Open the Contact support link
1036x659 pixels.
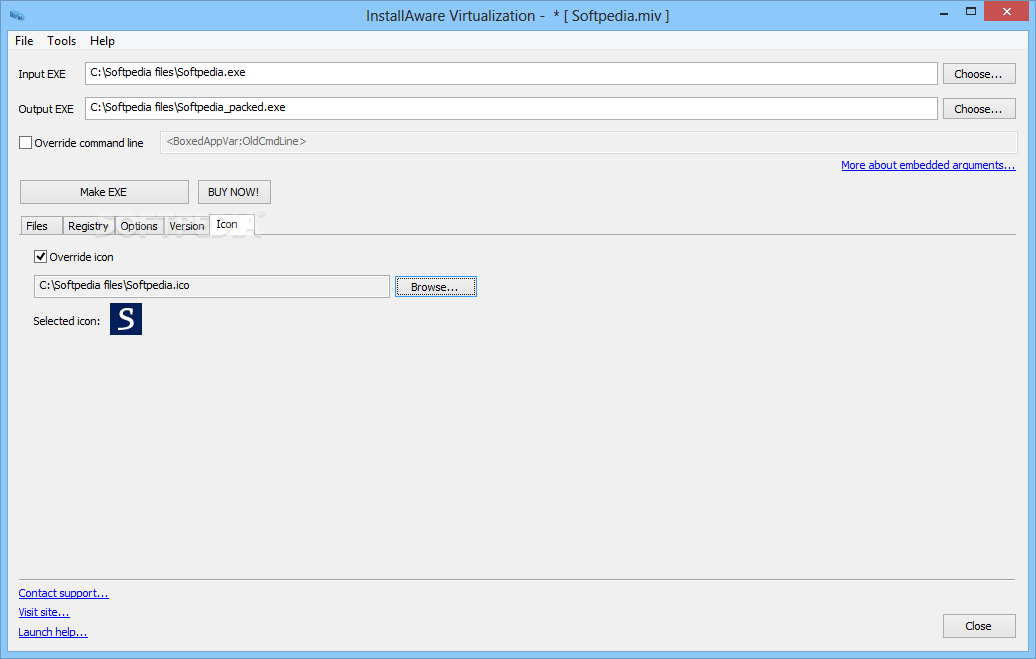pos(63,593)
